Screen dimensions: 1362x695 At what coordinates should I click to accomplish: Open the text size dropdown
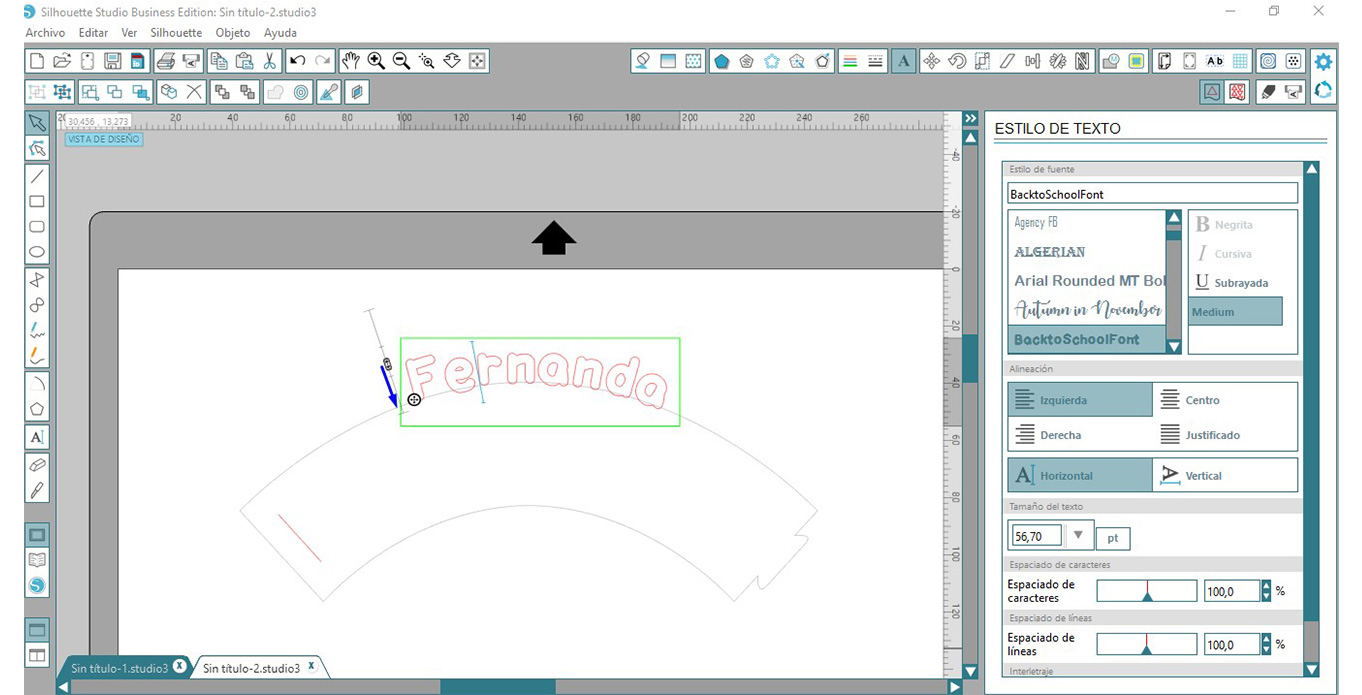(1078, 536)
